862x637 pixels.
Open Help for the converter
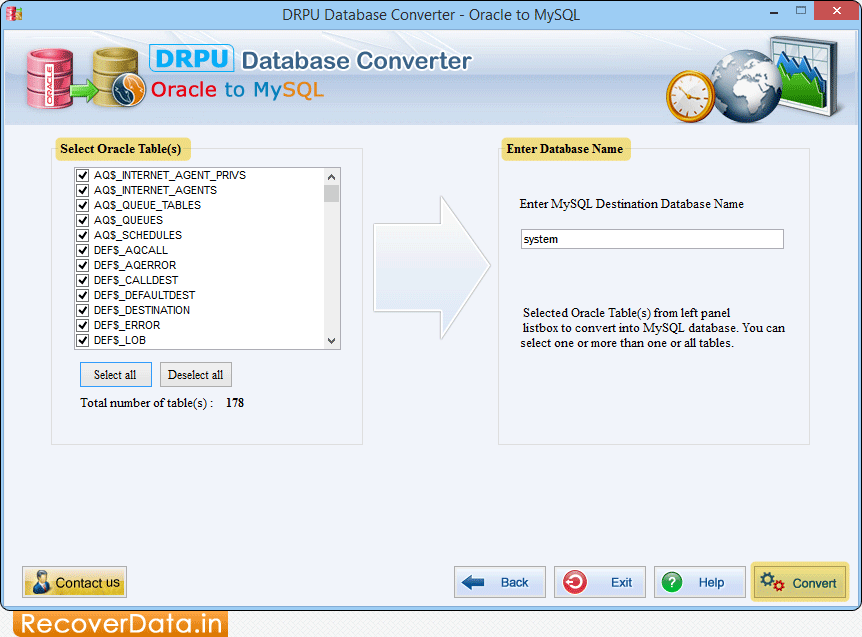[700, 582]
